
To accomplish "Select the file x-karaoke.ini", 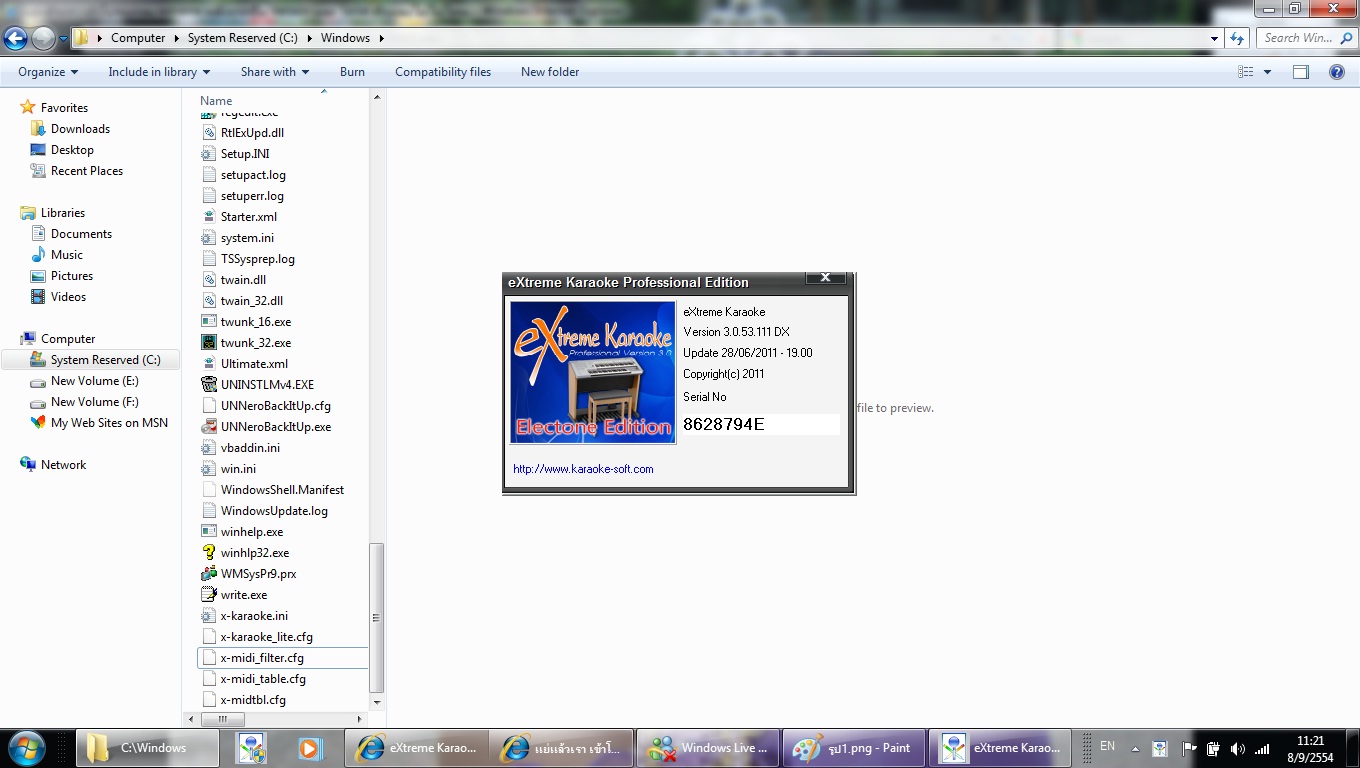I will [254, 616].
